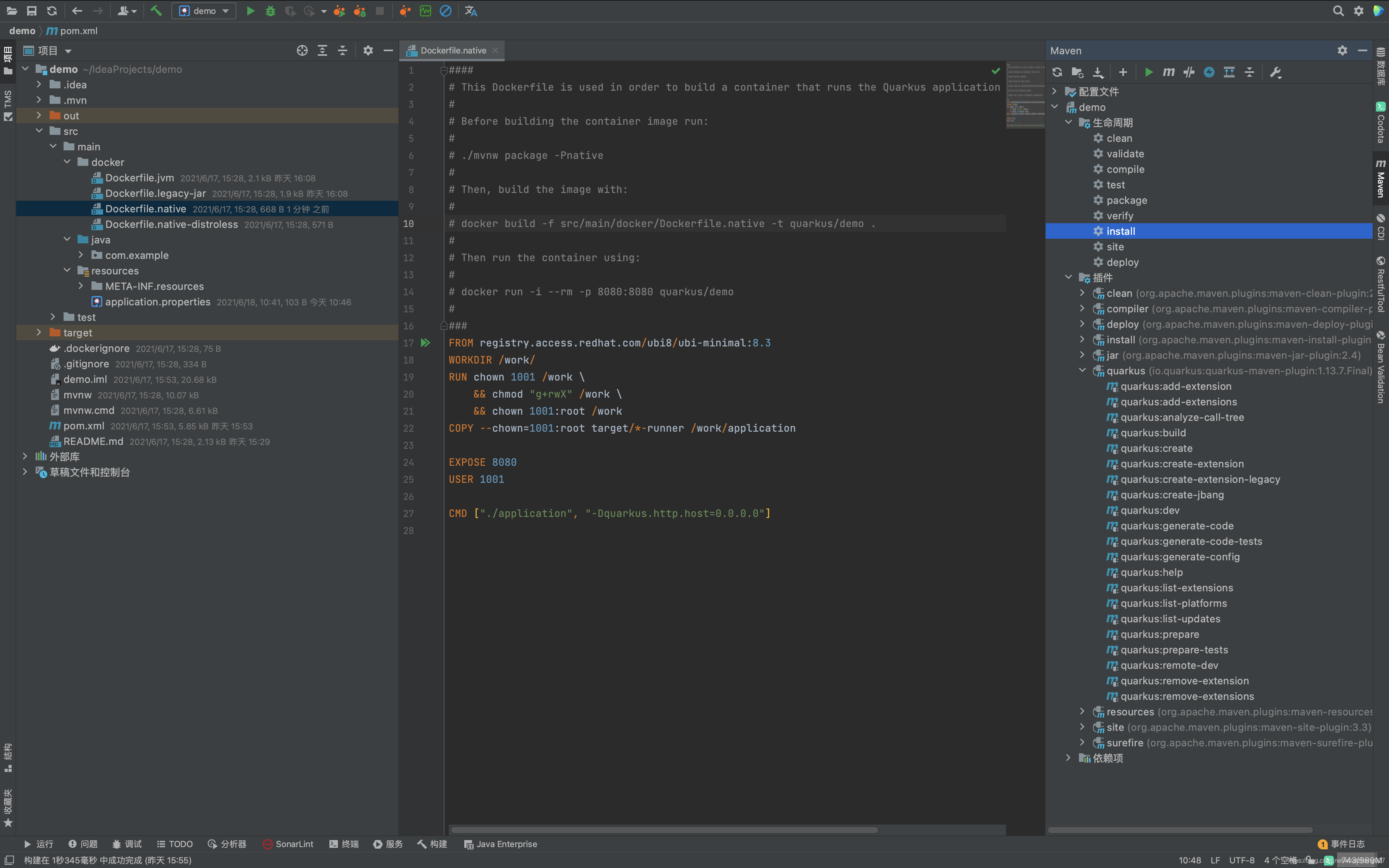This screenshot has width=1389, height=868.
Task: Click the Translate icon in the top toolbar
Action: click(x=470, y=11)
